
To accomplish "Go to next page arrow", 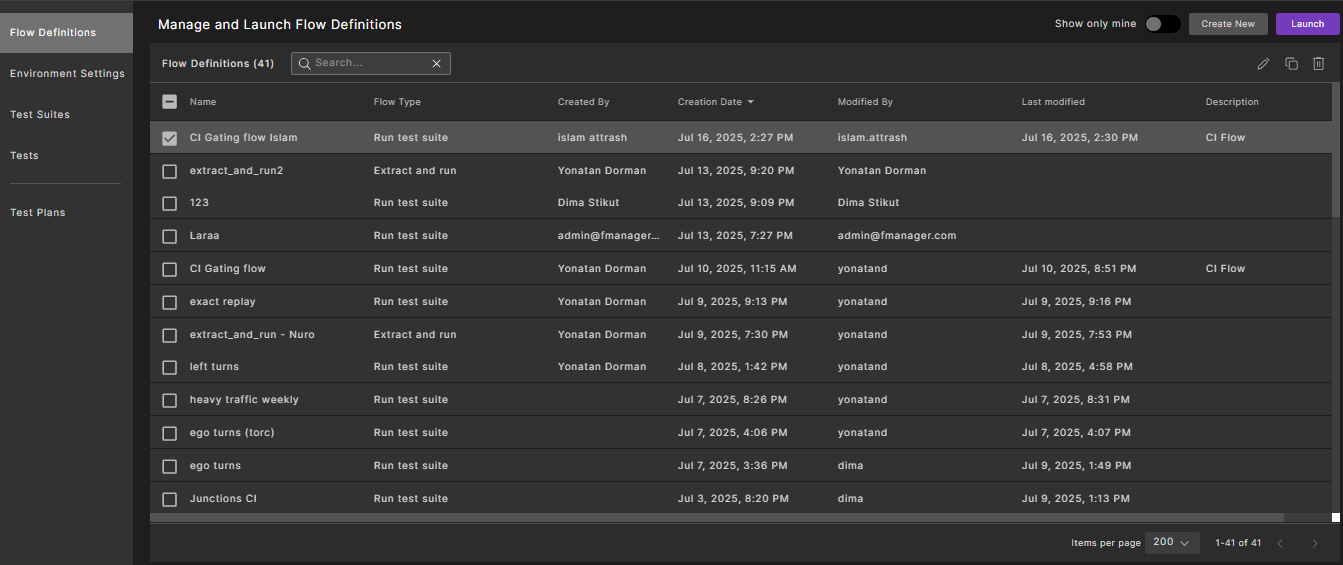I will click(1314, 543).
